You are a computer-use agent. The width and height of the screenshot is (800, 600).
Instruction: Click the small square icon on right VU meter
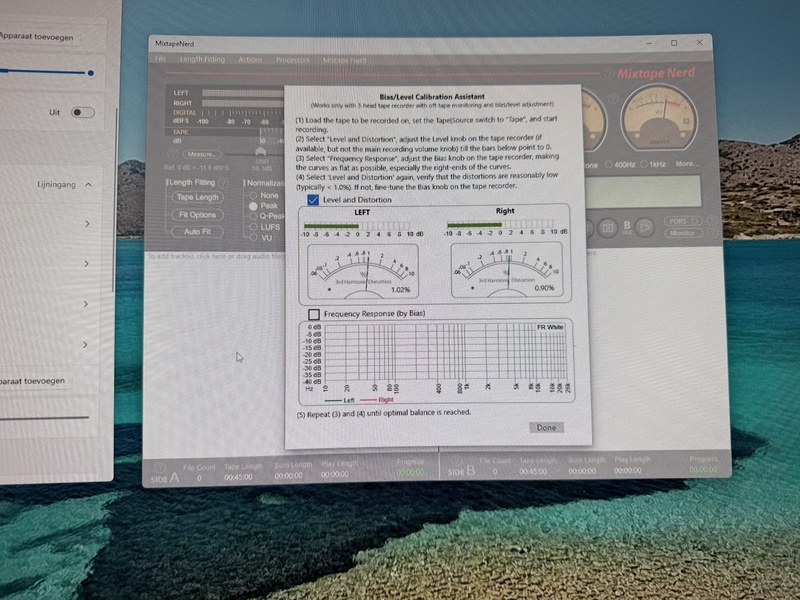pos(686,121)
